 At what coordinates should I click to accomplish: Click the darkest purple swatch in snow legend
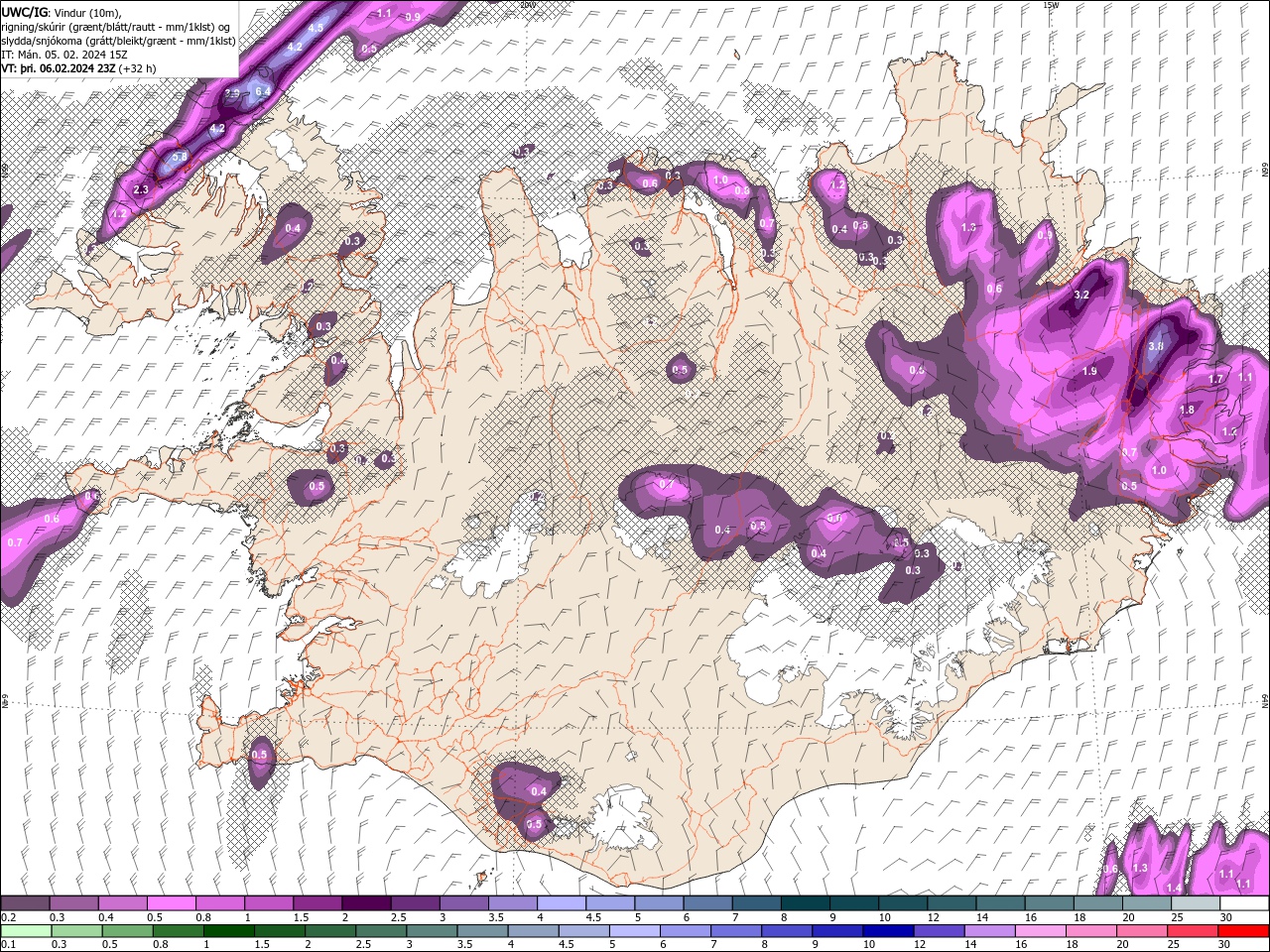pyautogui.click(x=365, y=903)
